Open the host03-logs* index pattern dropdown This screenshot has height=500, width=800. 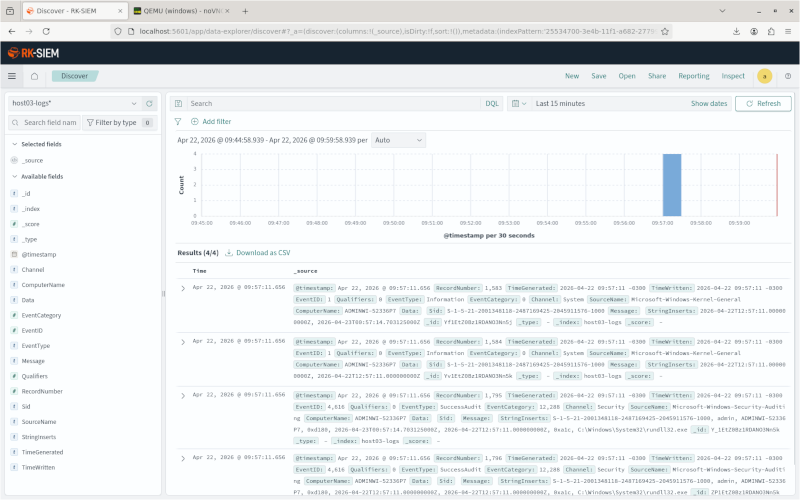coord(72,103)
